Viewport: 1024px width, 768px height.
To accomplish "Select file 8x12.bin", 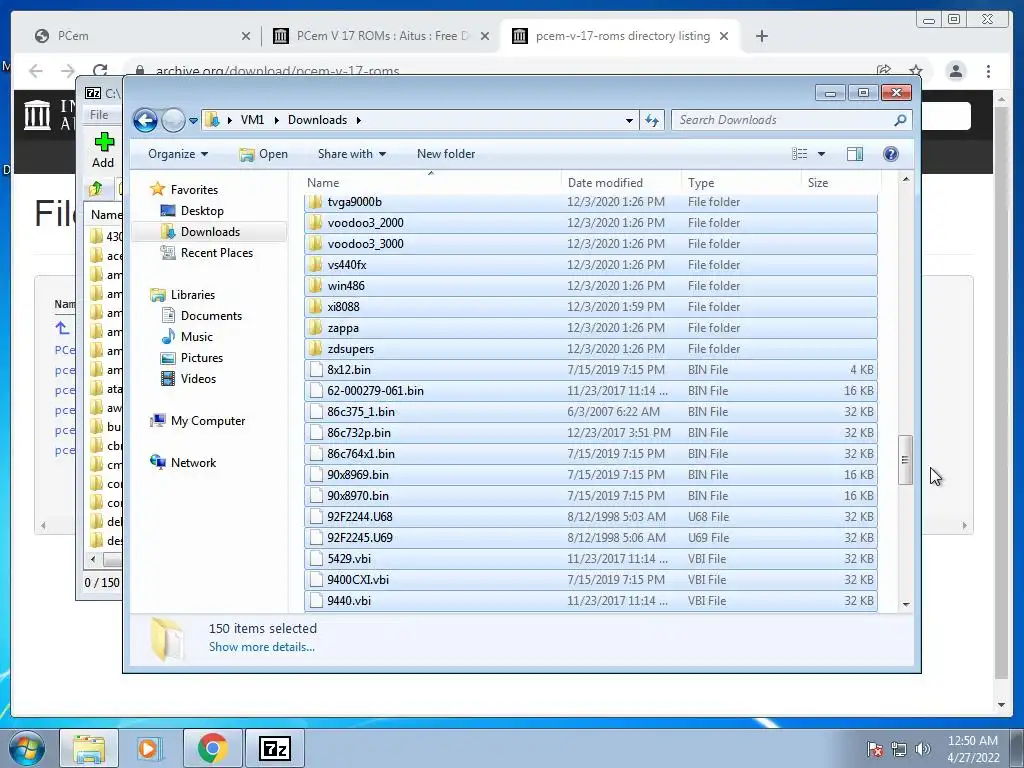I will click(x=590, y=370).
